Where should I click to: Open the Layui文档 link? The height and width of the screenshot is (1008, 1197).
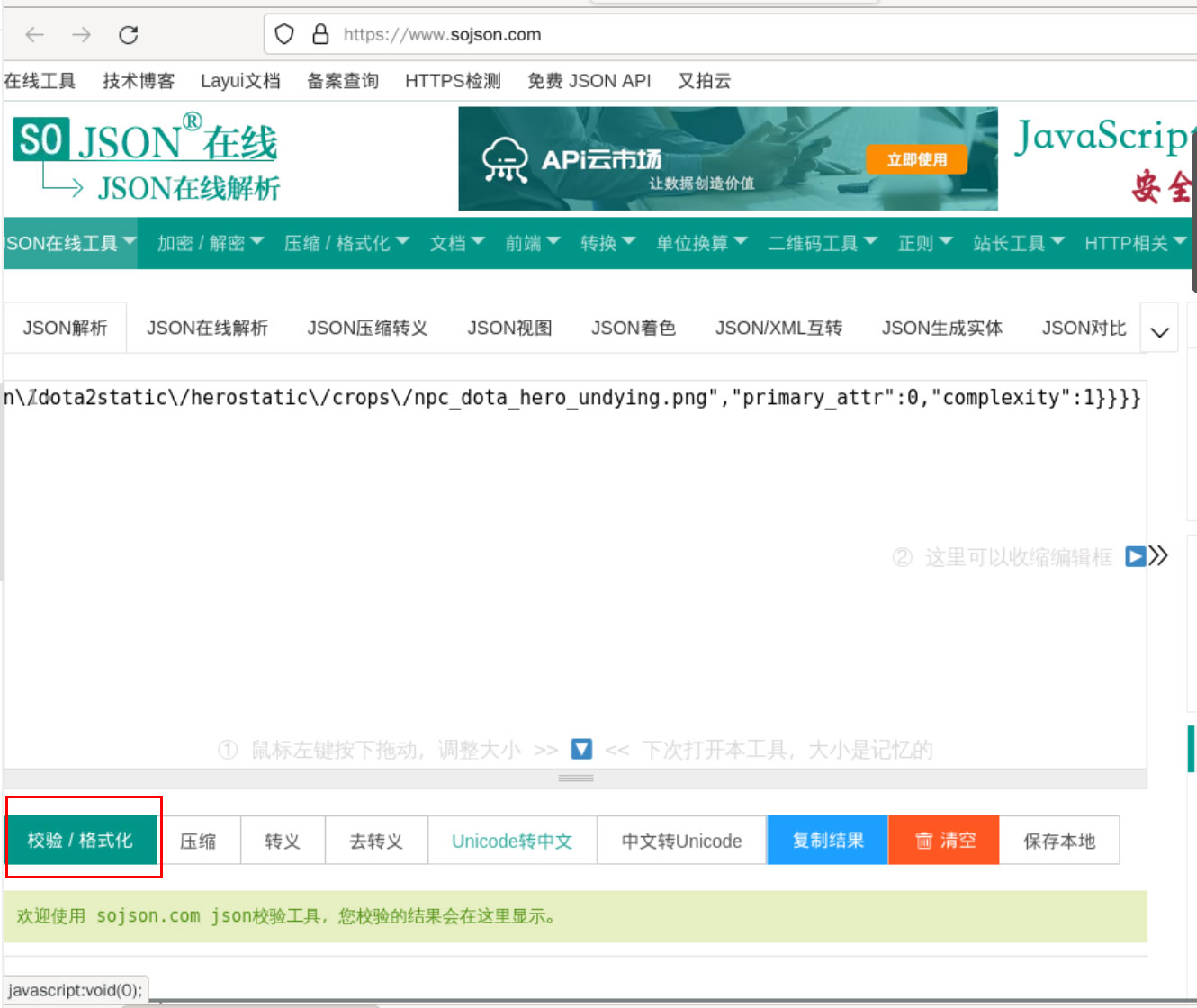[x=240, y=81]
